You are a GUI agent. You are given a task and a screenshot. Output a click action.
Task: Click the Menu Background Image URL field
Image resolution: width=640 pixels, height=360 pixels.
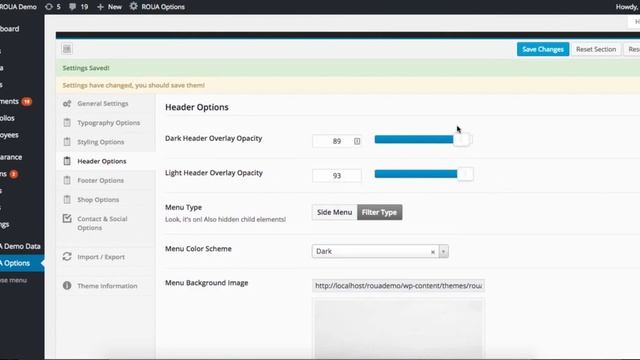398,286
